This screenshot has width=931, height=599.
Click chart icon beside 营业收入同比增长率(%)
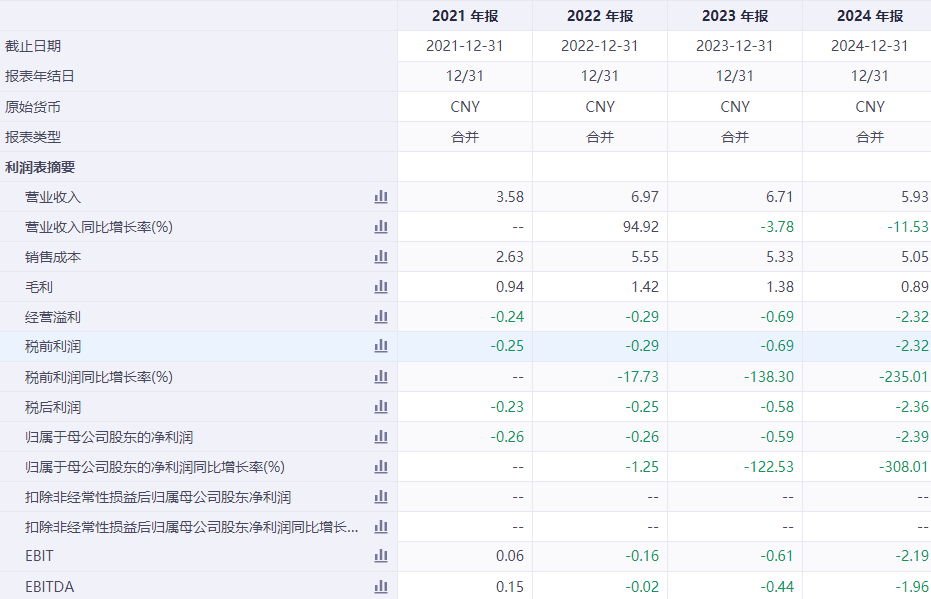click(x=381, y=227)
